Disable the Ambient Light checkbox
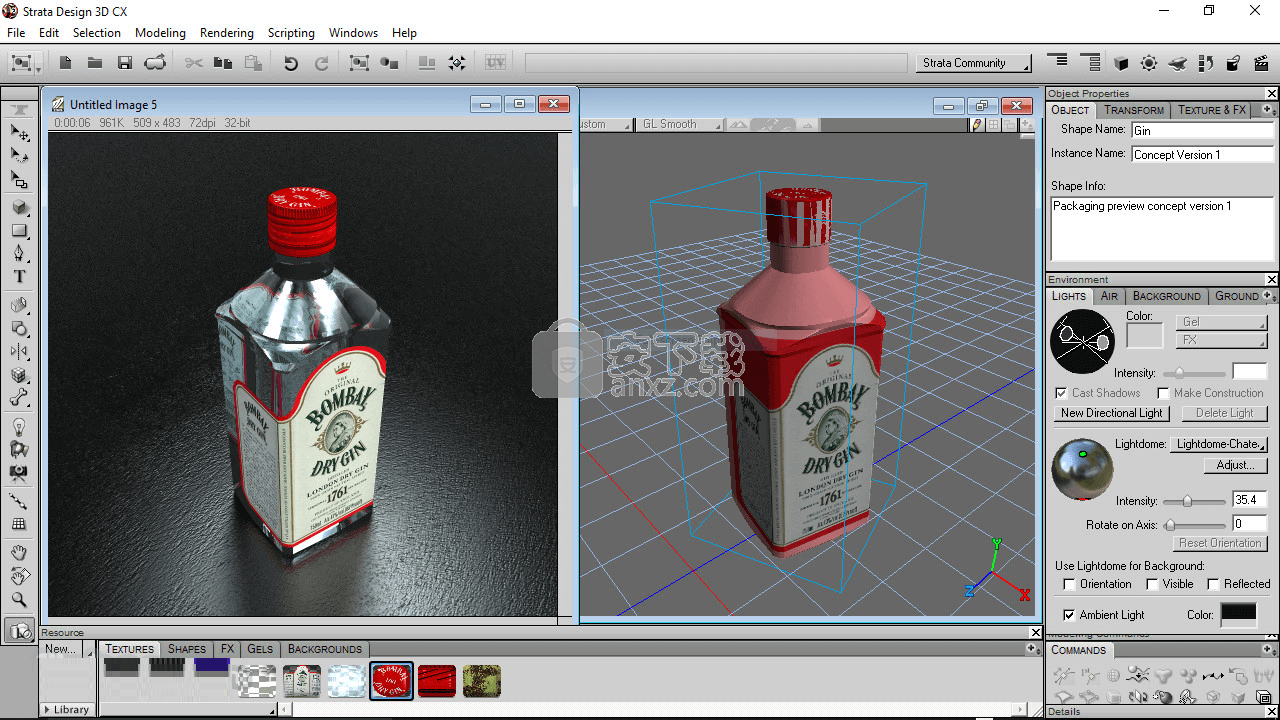The width and height of the screenshot is (1280, 720). [x=1069, y=615]
